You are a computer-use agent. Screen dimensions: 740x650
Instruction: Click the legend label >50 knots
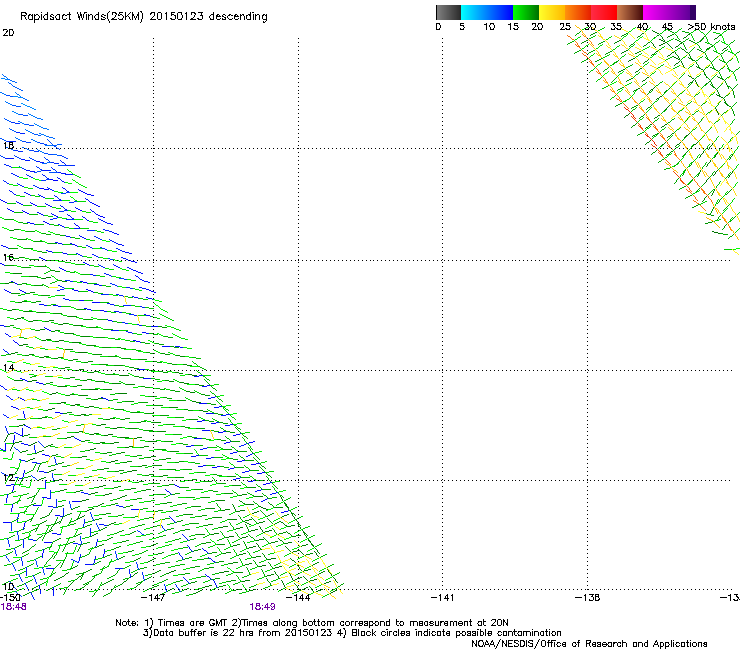tap(712, 27)
